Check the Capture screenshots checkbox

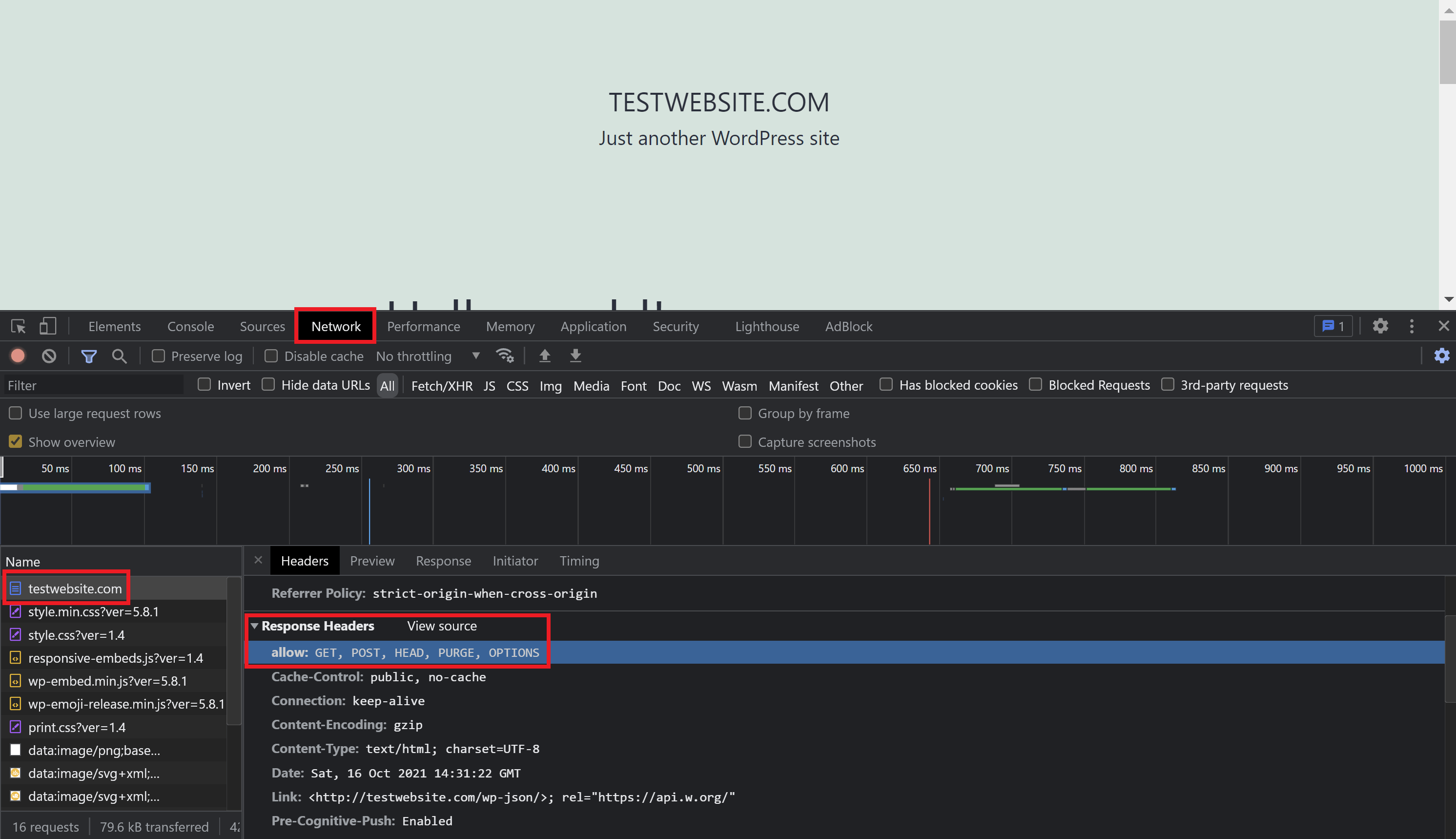pyautogui.click(x=745, y=441)
